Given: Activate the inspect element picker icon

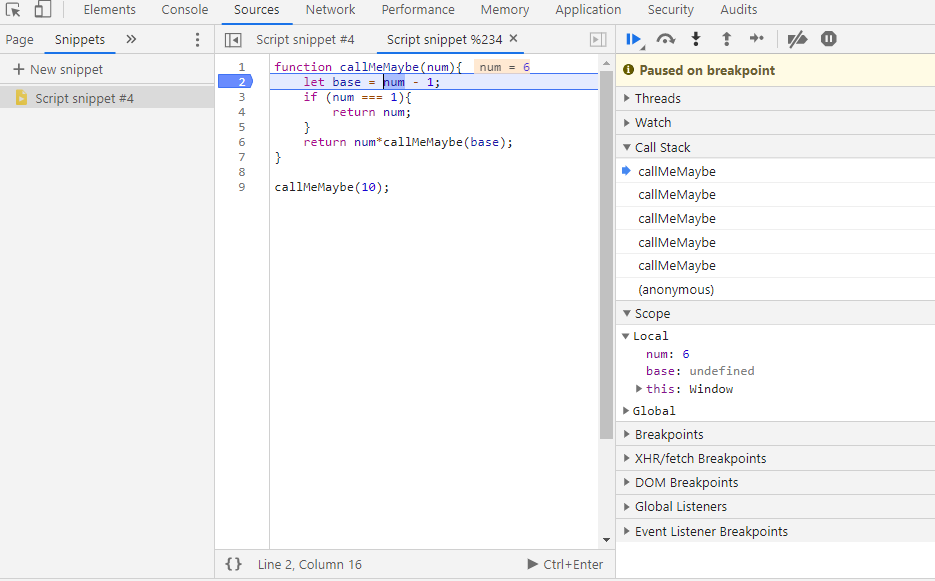Looking at the screenshot, I should click(13, 10).
